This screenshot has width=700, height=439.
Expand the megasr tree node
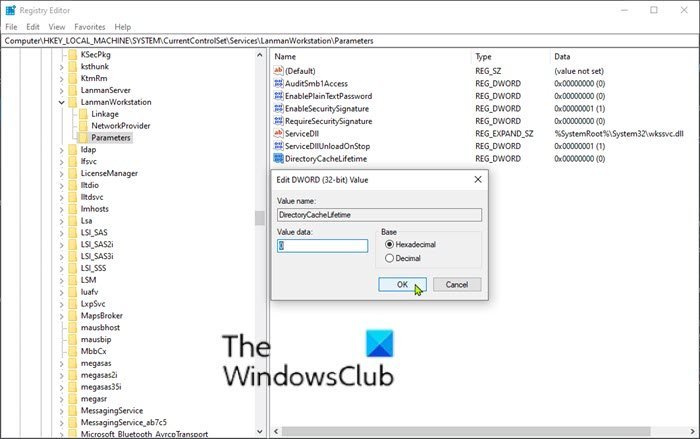[62, 399]
